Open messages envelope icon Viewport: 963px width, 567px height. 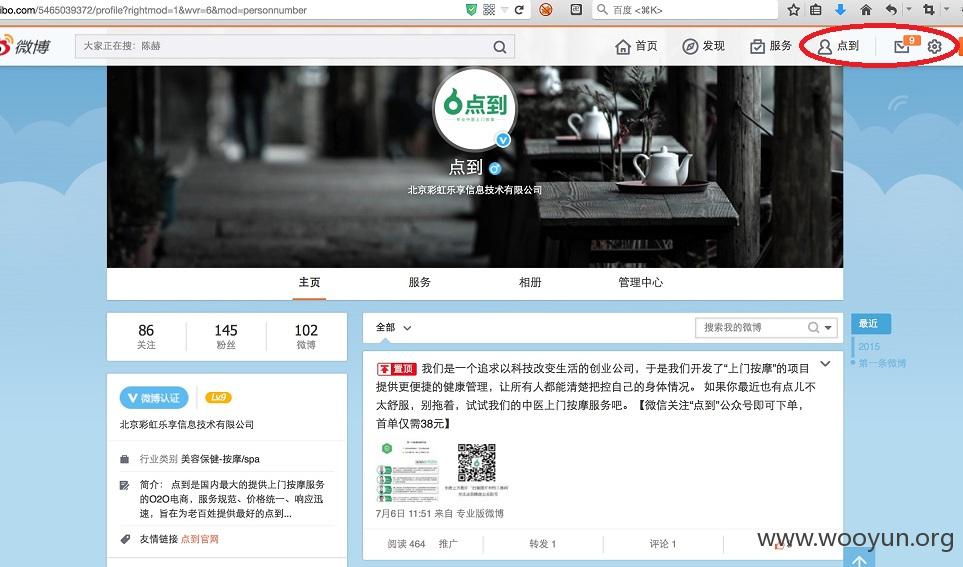902,47
